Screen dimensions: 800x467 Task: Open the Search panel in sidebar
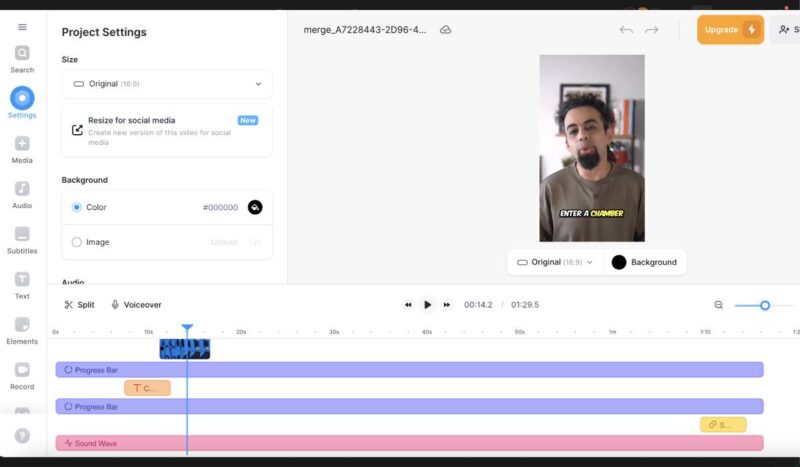tap(22, 59)
